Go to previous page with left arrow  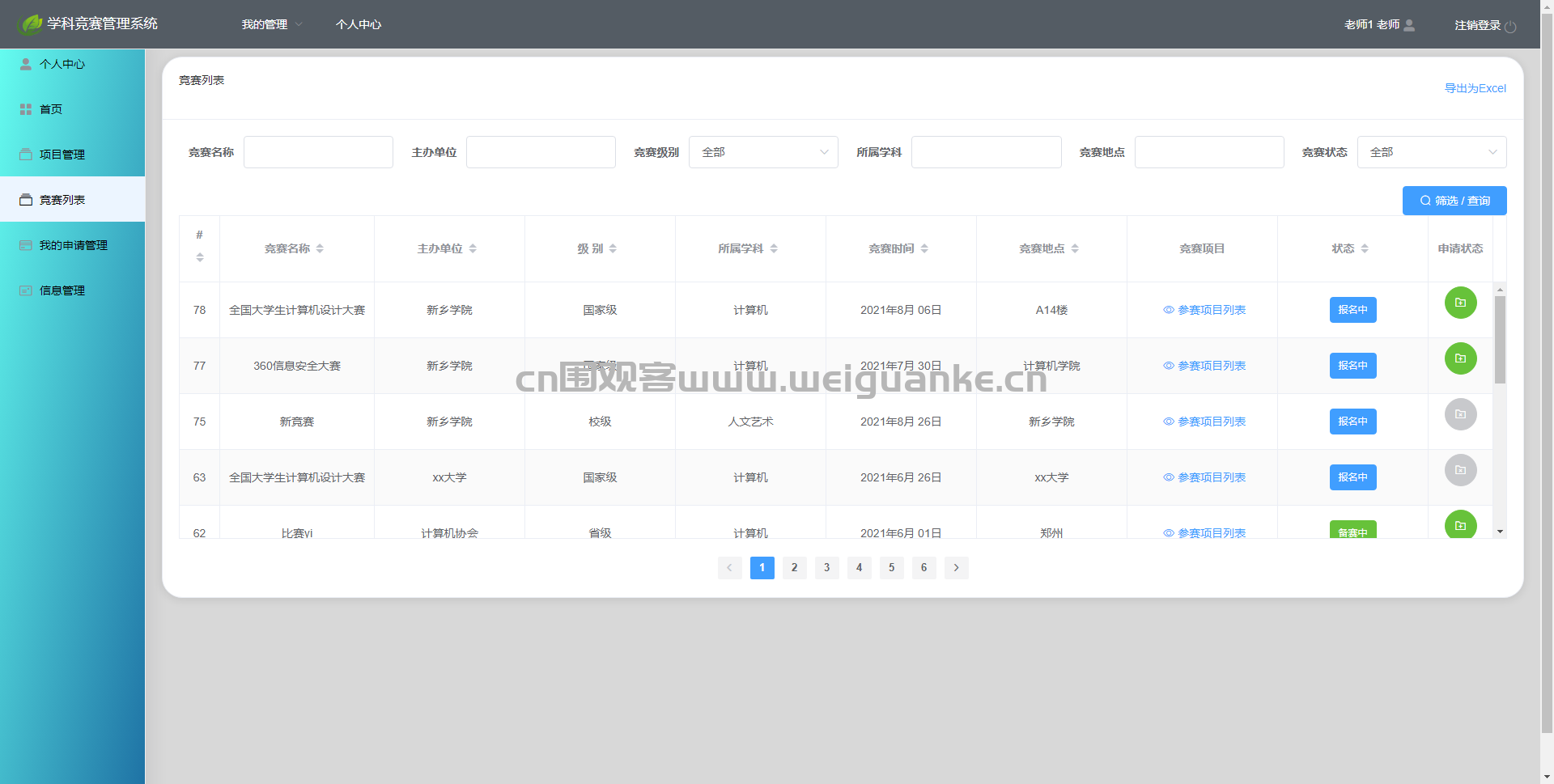(729, 567)
